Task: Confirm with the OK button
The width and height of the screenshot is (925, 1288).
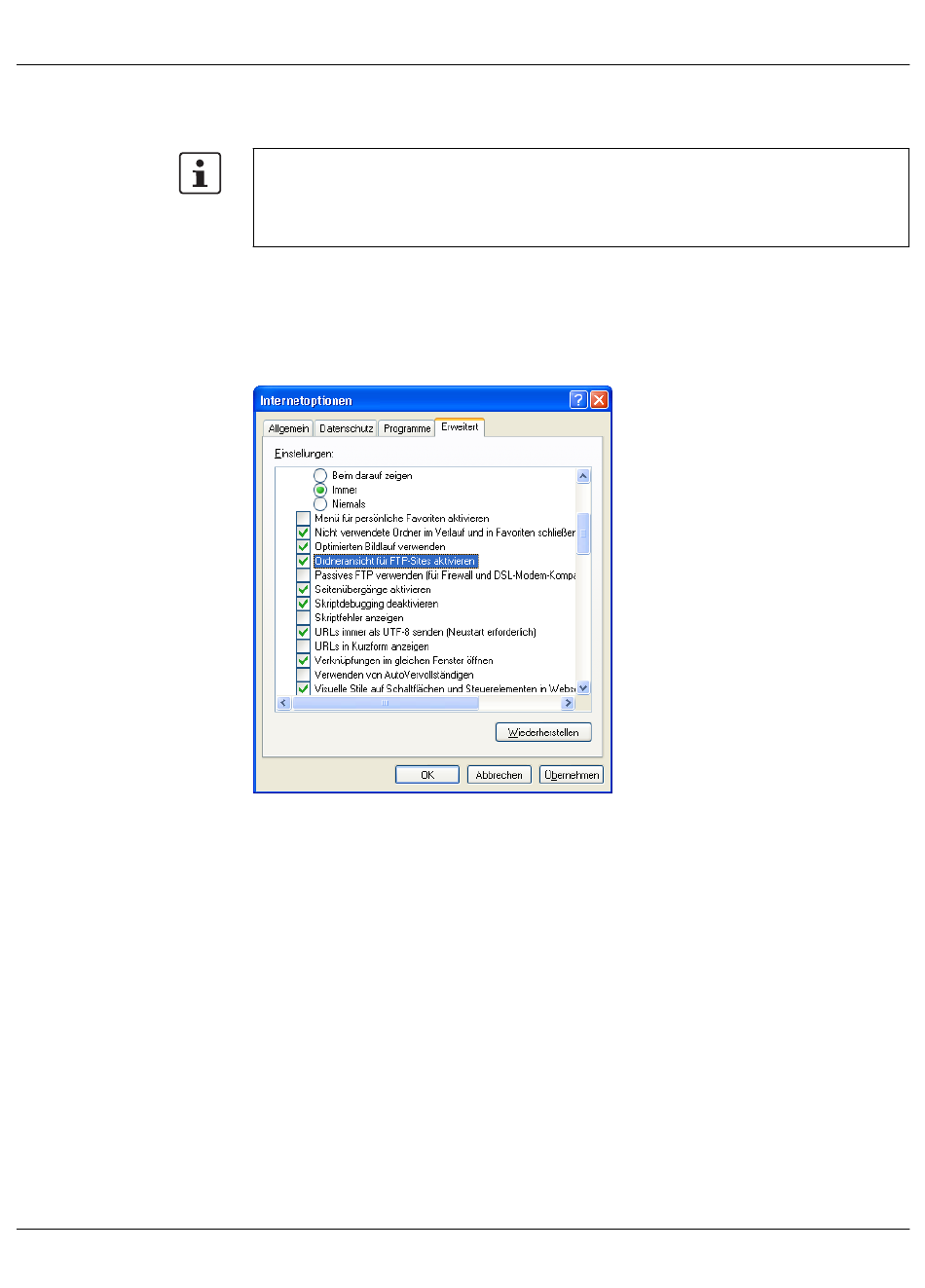Action: click(x=427, y=775)
